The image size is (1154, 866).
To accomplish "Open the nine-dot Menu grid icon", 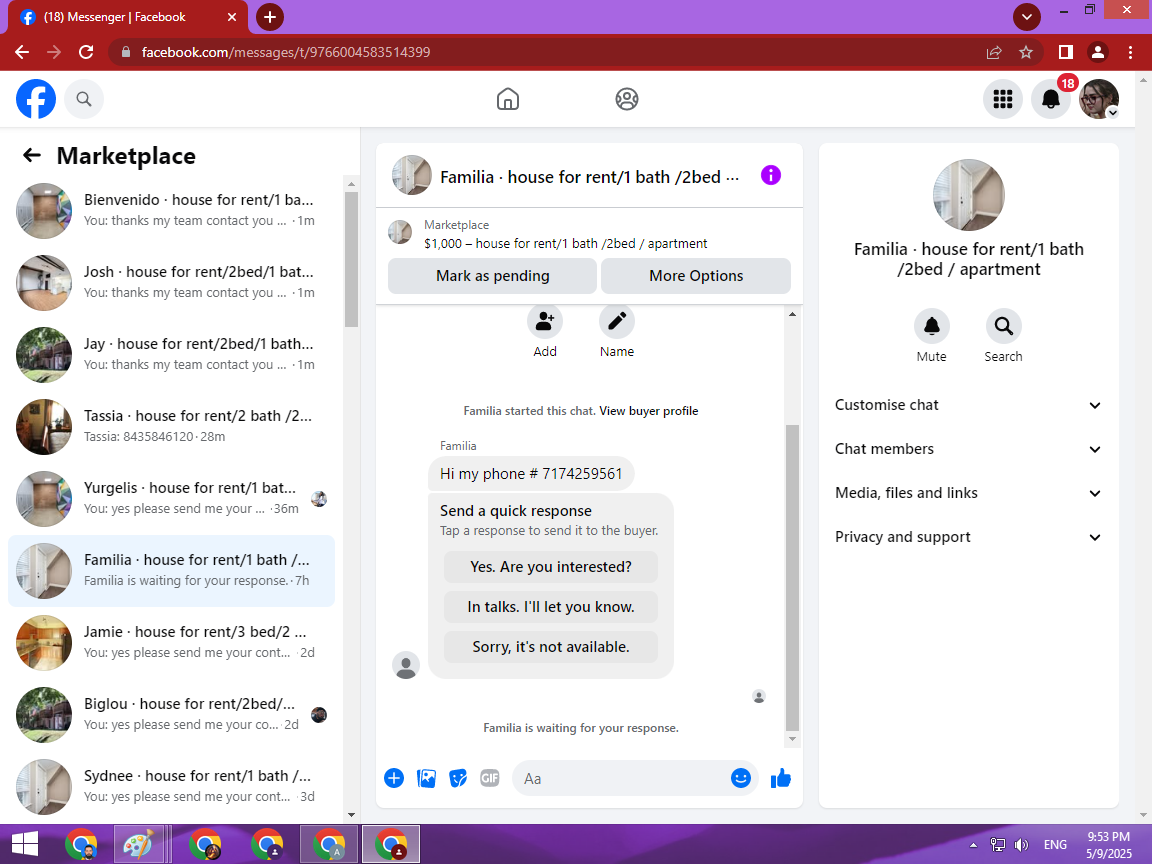I will tap(1002, 99).
